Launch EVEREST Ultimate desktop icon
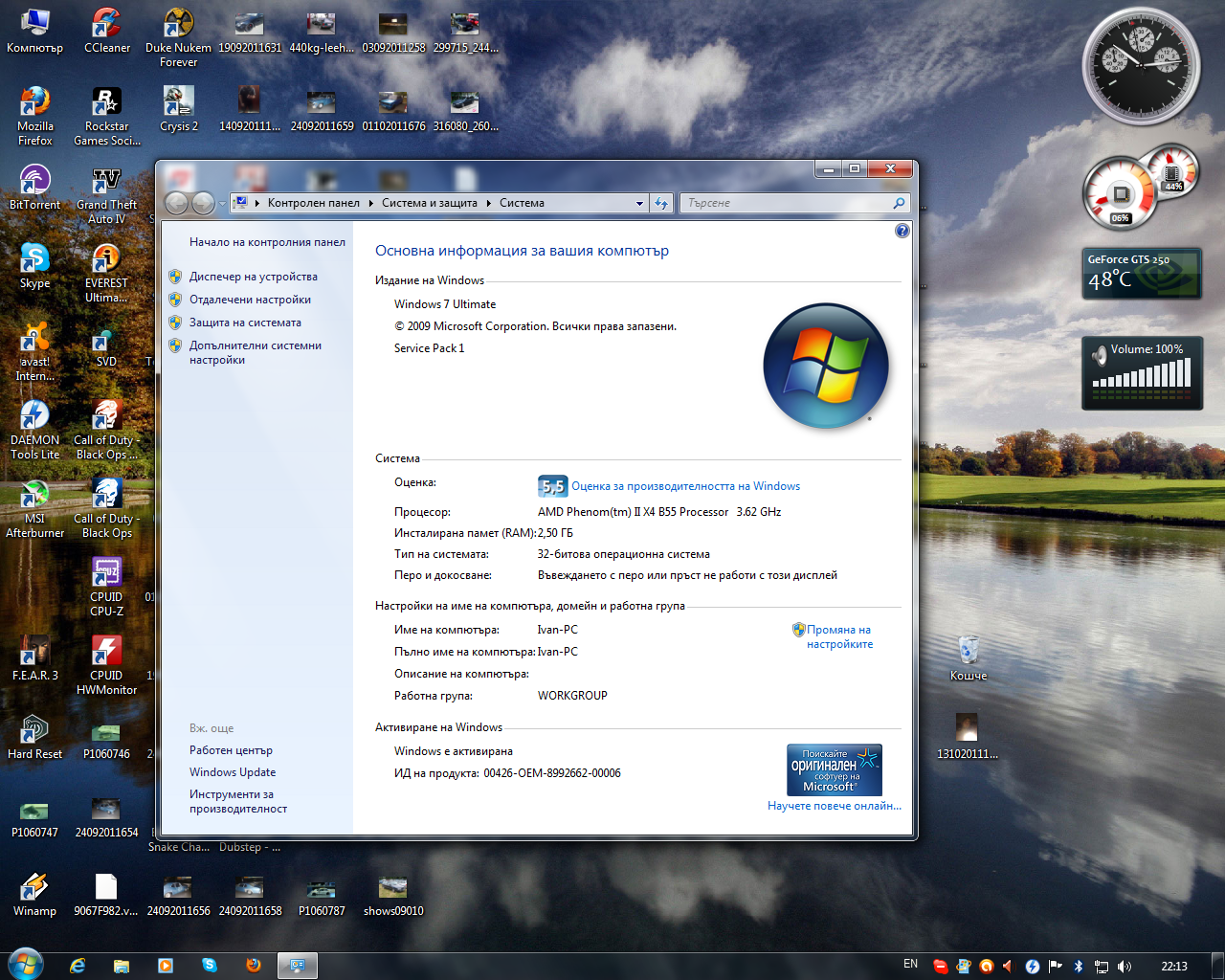Image resolution: width=1225 pixels, height=980 pixels. [x=106, y=273]
